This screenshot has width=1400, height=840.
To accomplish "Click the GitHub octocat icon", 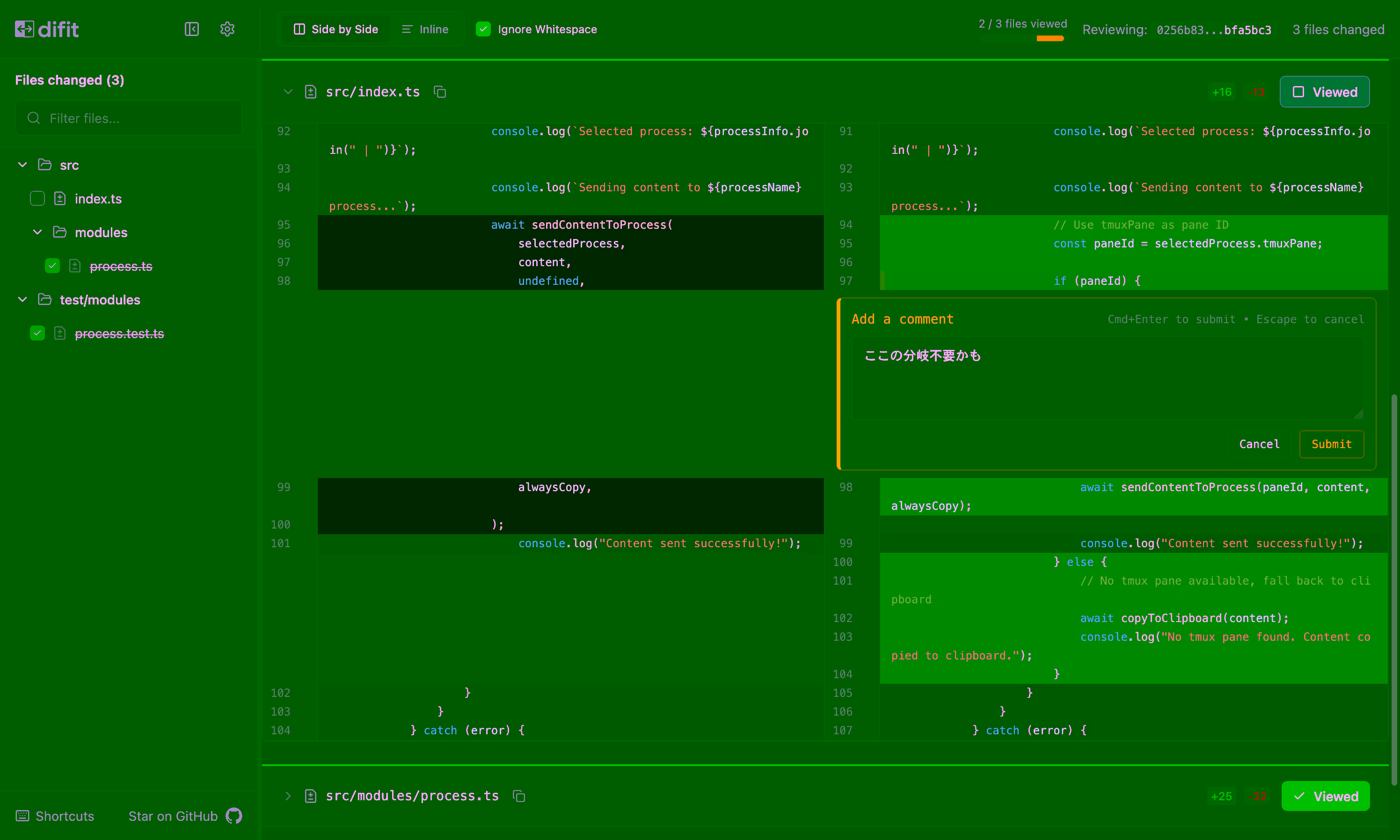I will pyautogui.click(x=234, y=816).
